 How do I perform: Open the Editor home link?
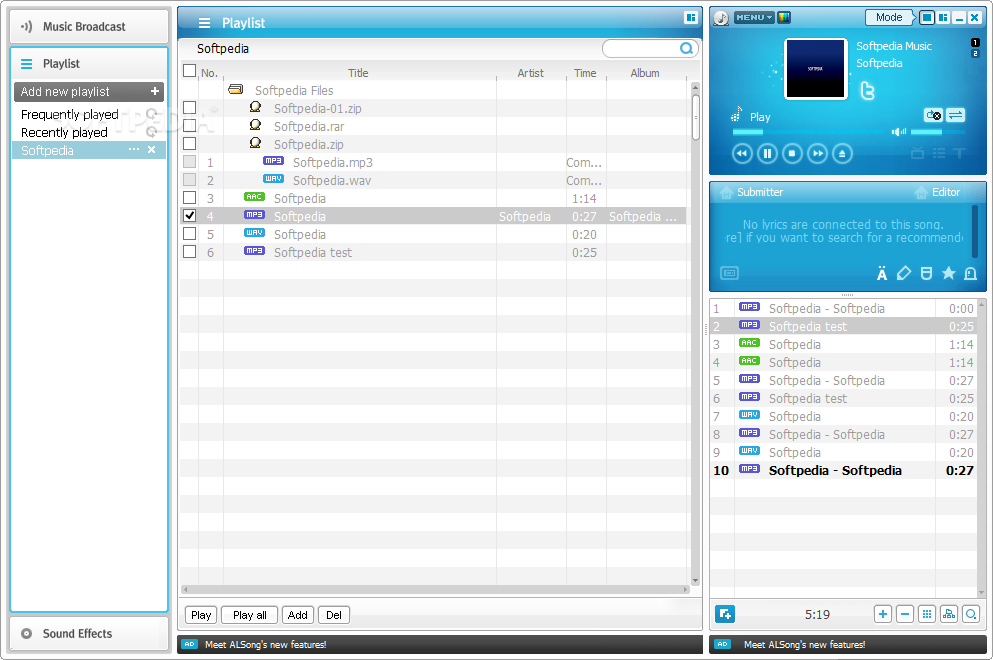point(937,192)
